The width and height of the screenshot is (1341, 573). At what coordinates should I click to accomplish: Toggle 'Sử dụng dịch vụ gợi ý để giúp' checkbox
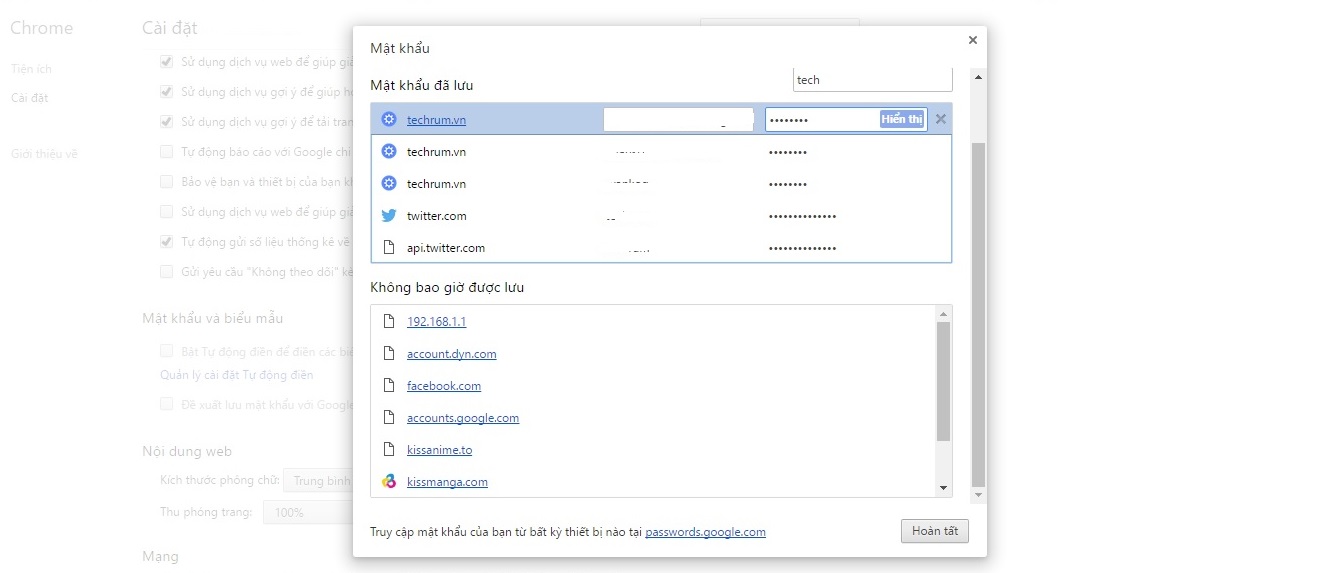click(x=167, y=92)
